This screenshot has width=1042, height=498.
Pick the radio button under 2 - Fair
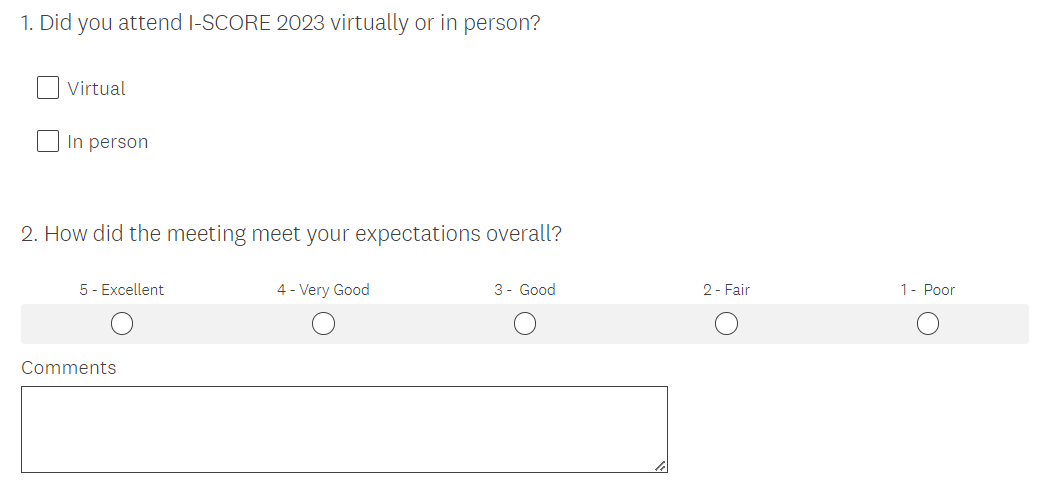click(x=727, y=324)
